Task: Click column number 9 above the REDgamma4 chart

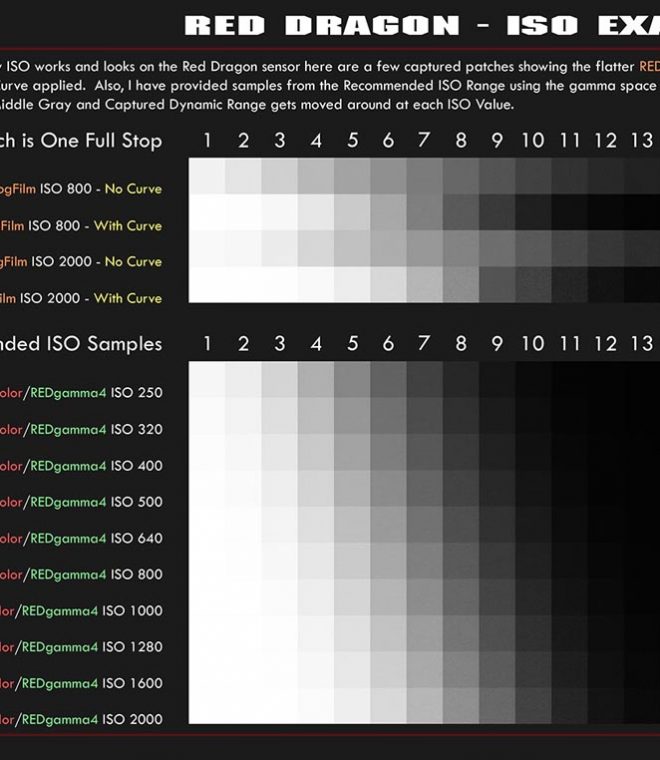Action: 497,344
